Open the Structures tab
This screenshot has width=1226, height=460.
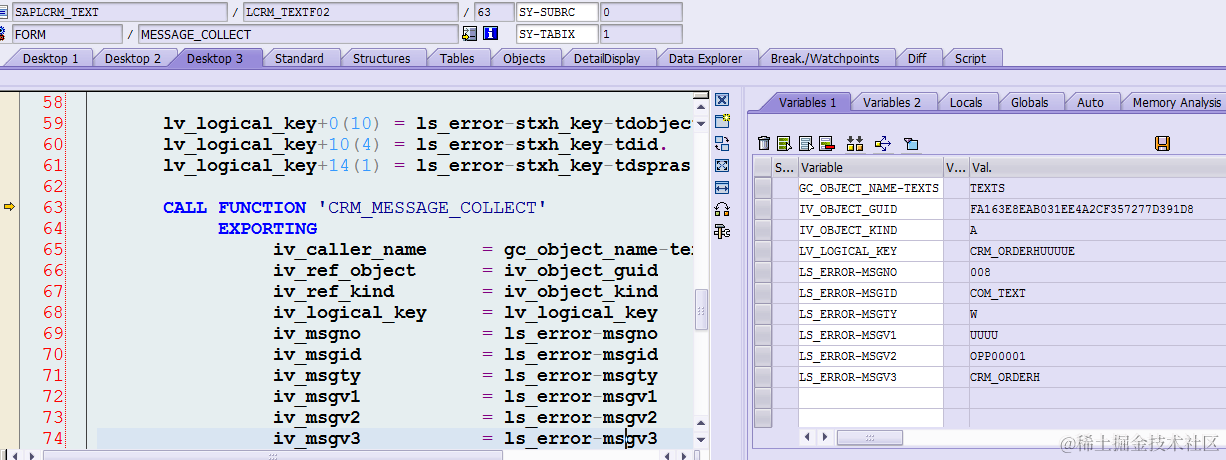tap(382, 58)
